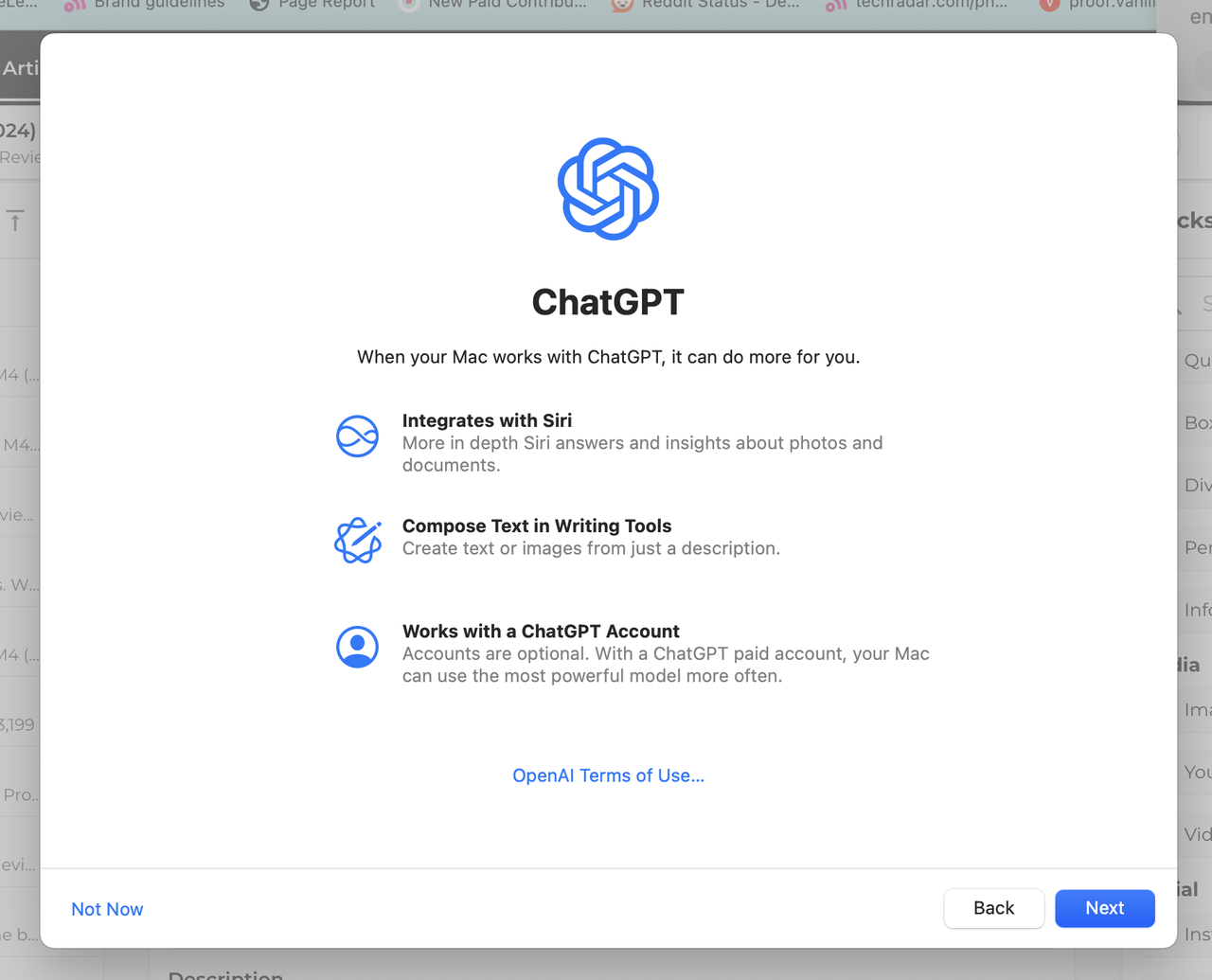Click 'More in depth Siri answers' description
This screenshot has width=1212, height=980.
click(642, 454)
